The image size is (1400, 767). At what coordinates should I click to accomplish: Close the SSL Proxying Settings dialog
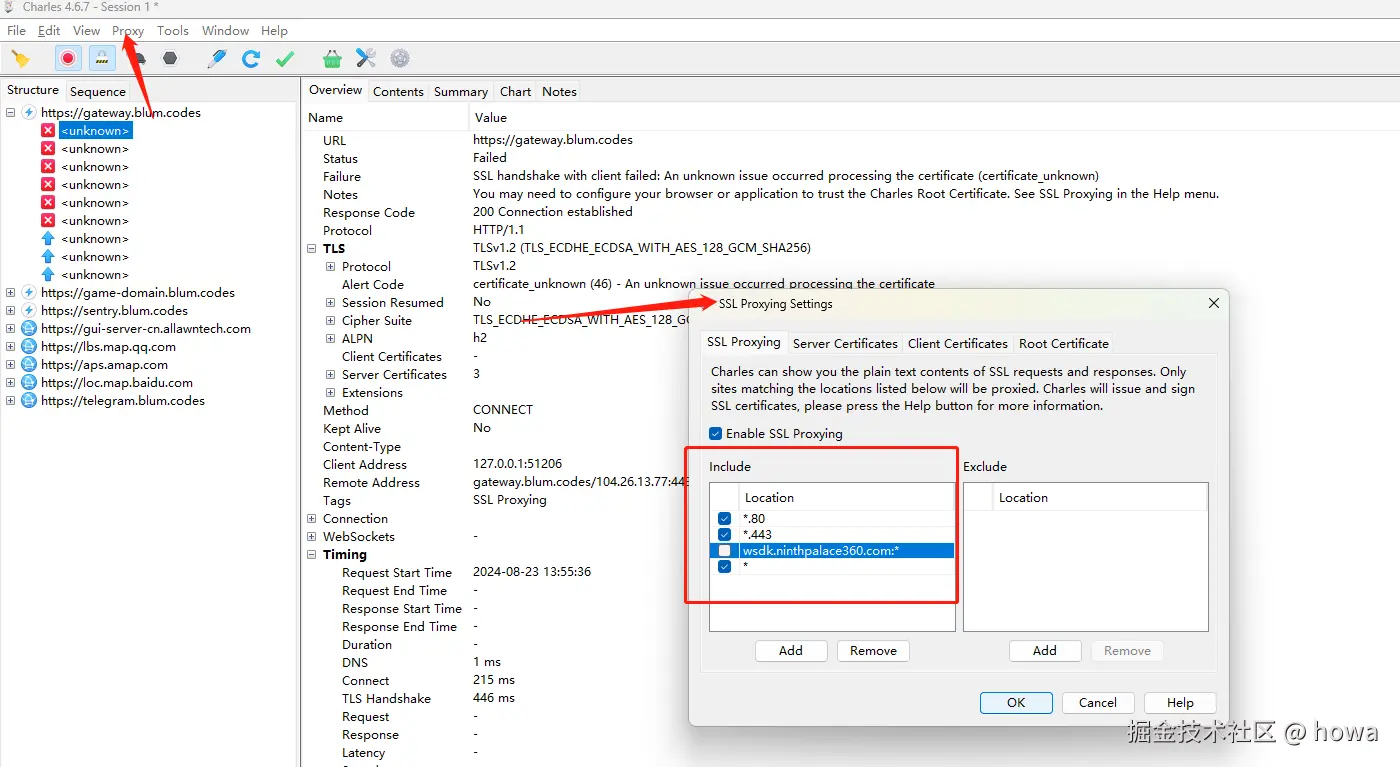[x=1214, y=303]
